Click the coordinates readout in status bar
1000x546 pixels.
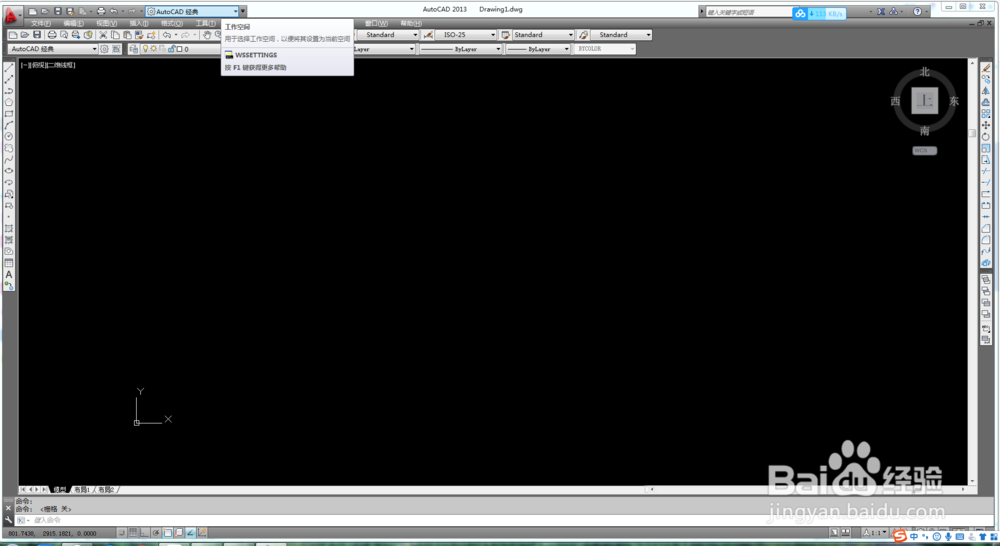click(x=52, y=533)
